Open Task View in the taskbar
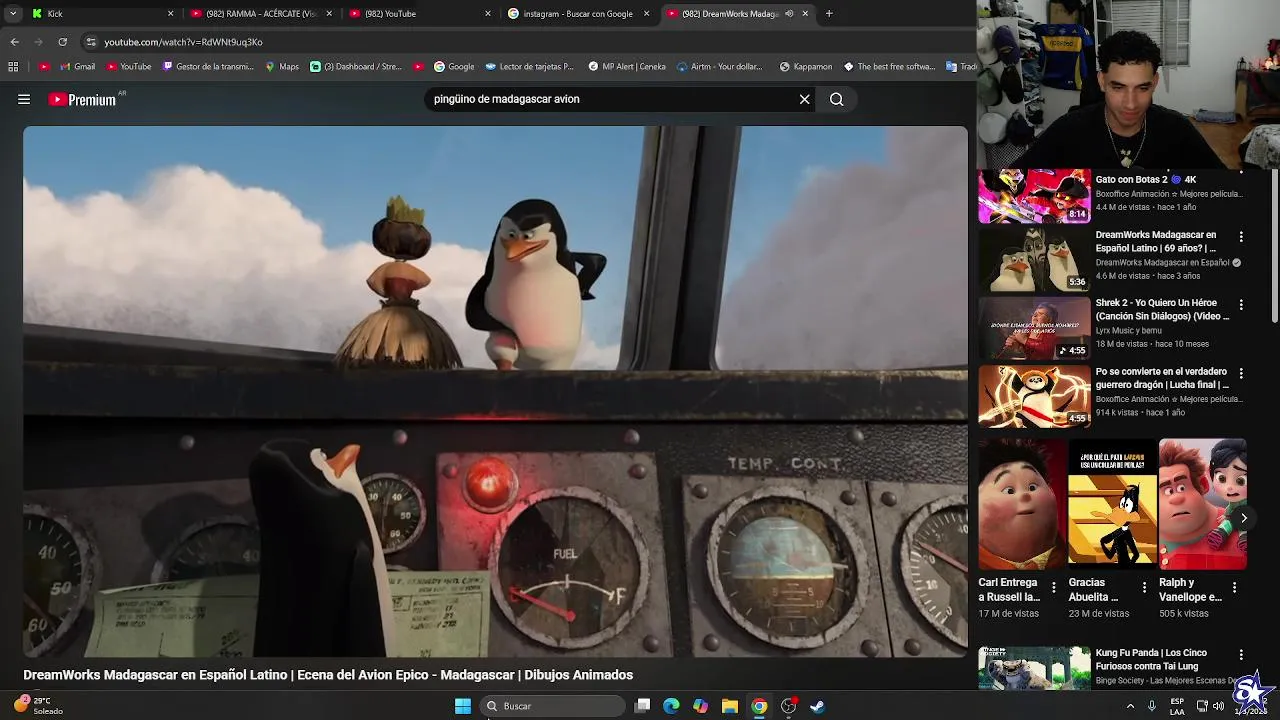 tap(642, 706)
